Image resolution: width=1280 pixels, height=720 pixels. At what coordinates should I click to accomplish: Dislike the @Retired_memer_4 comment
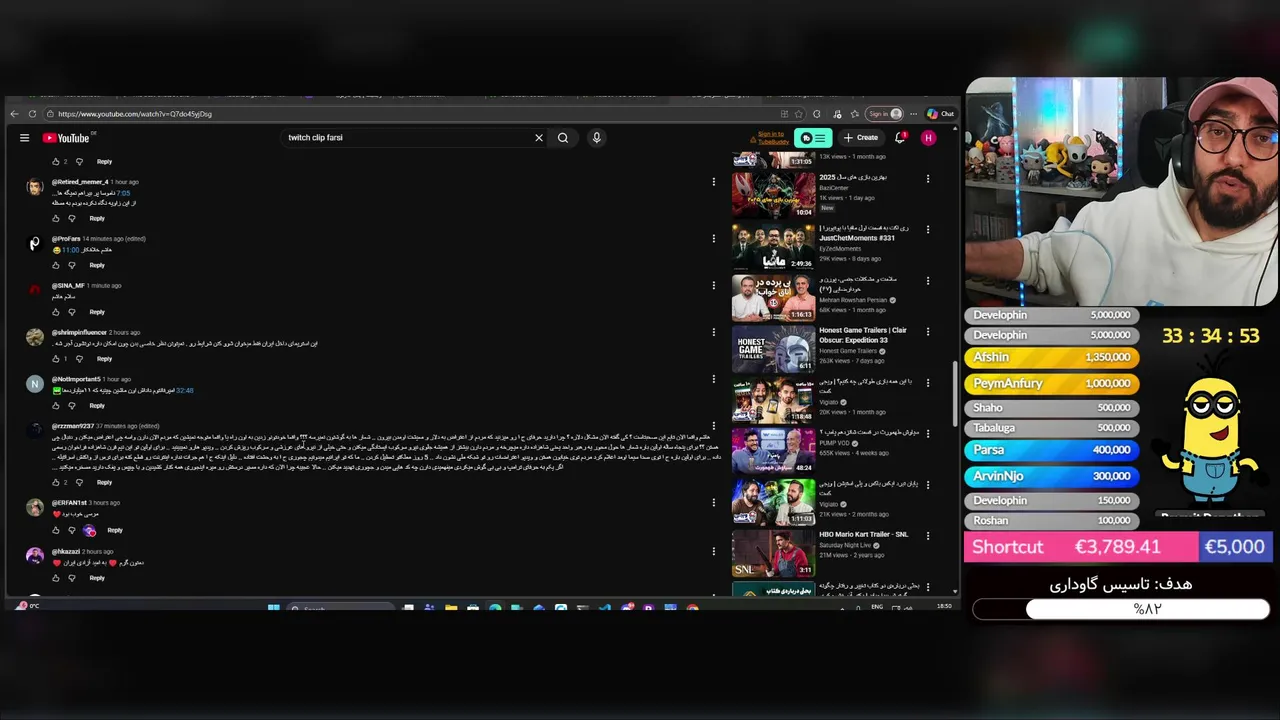(x=72, y=218)
